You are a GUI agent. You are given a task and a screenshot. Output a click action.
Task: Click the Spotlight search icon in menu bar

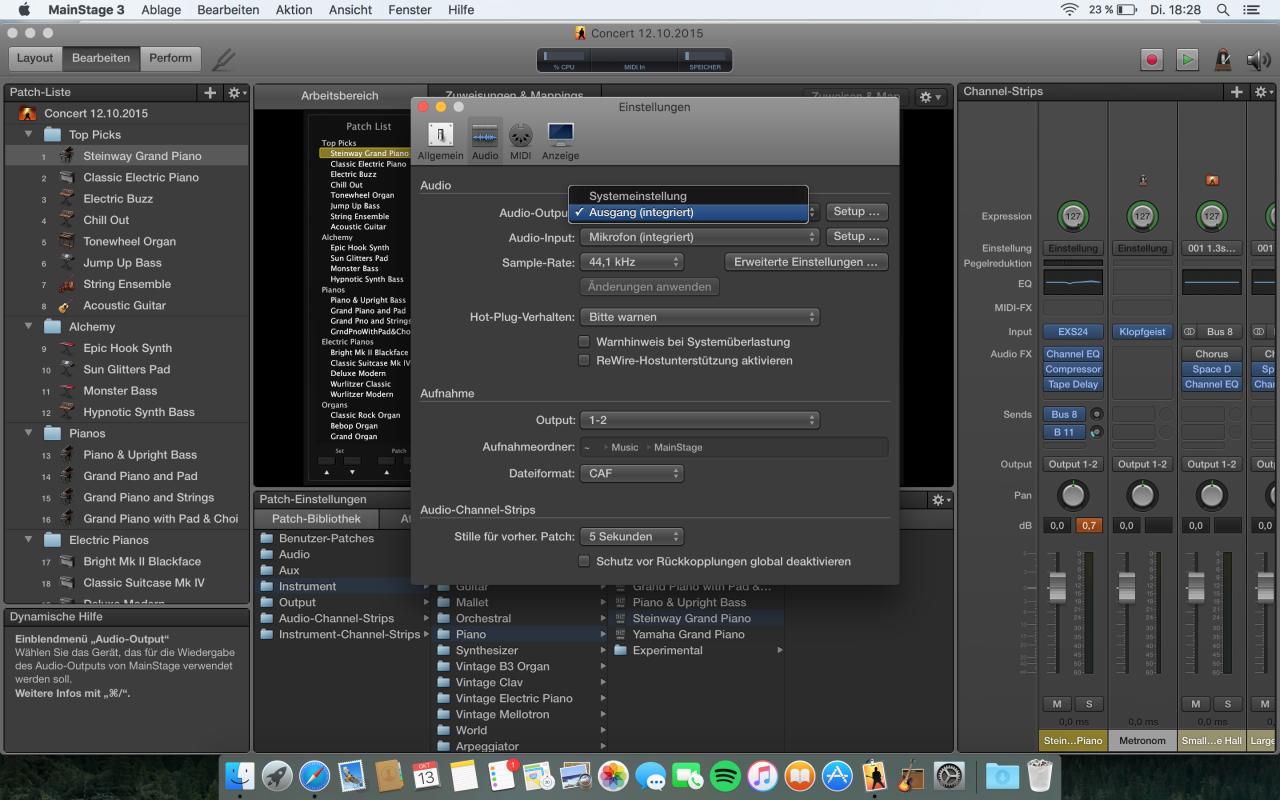(1223, 10)
